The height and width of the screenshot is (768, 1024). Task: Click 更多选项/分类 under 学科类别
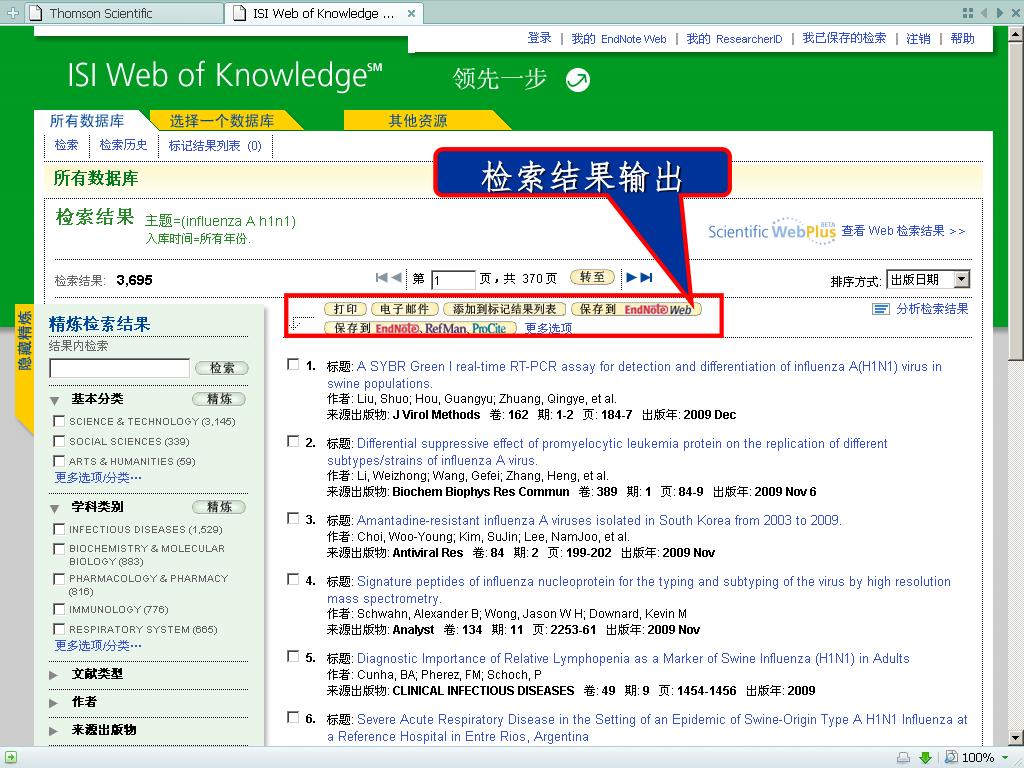click(x=98, y=646)
